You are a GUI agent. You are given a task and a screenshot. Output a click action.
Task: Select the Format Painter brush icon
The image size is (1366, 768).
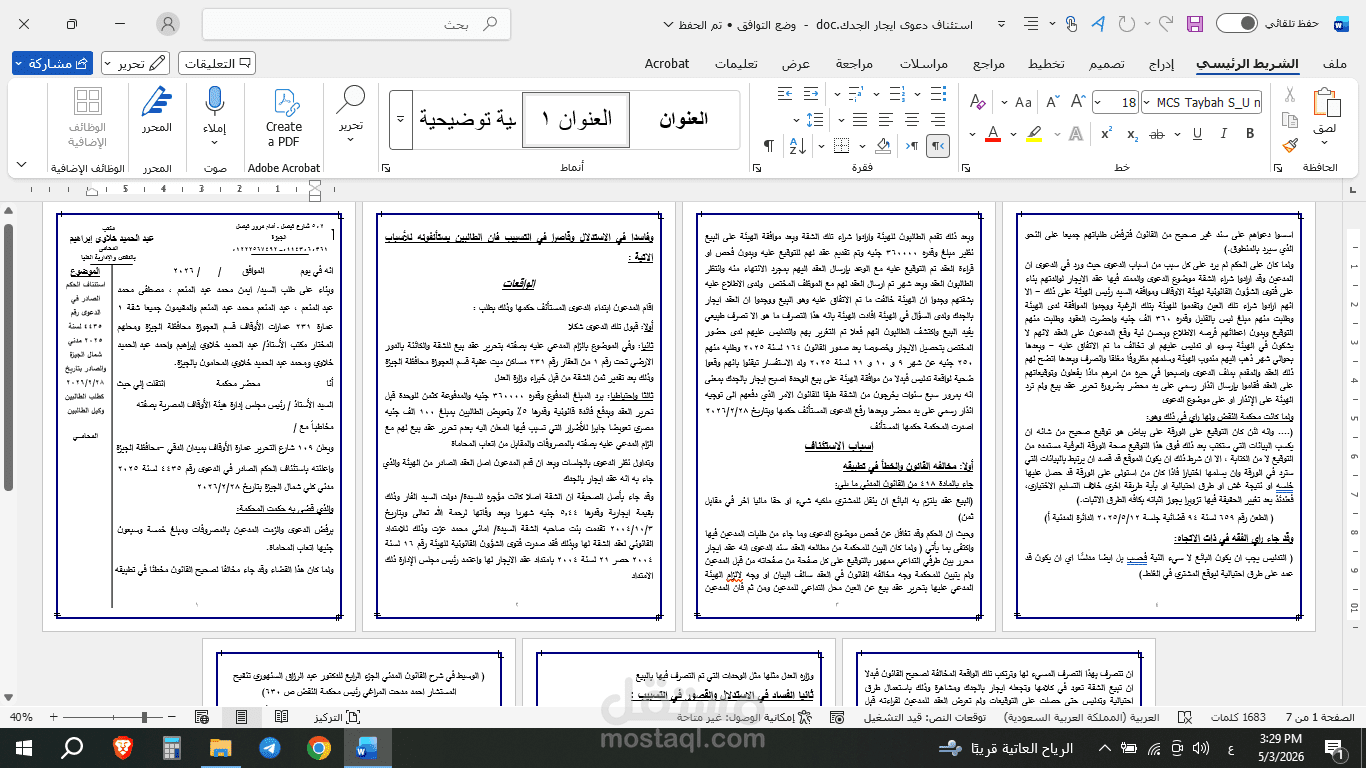point(1290,146)
